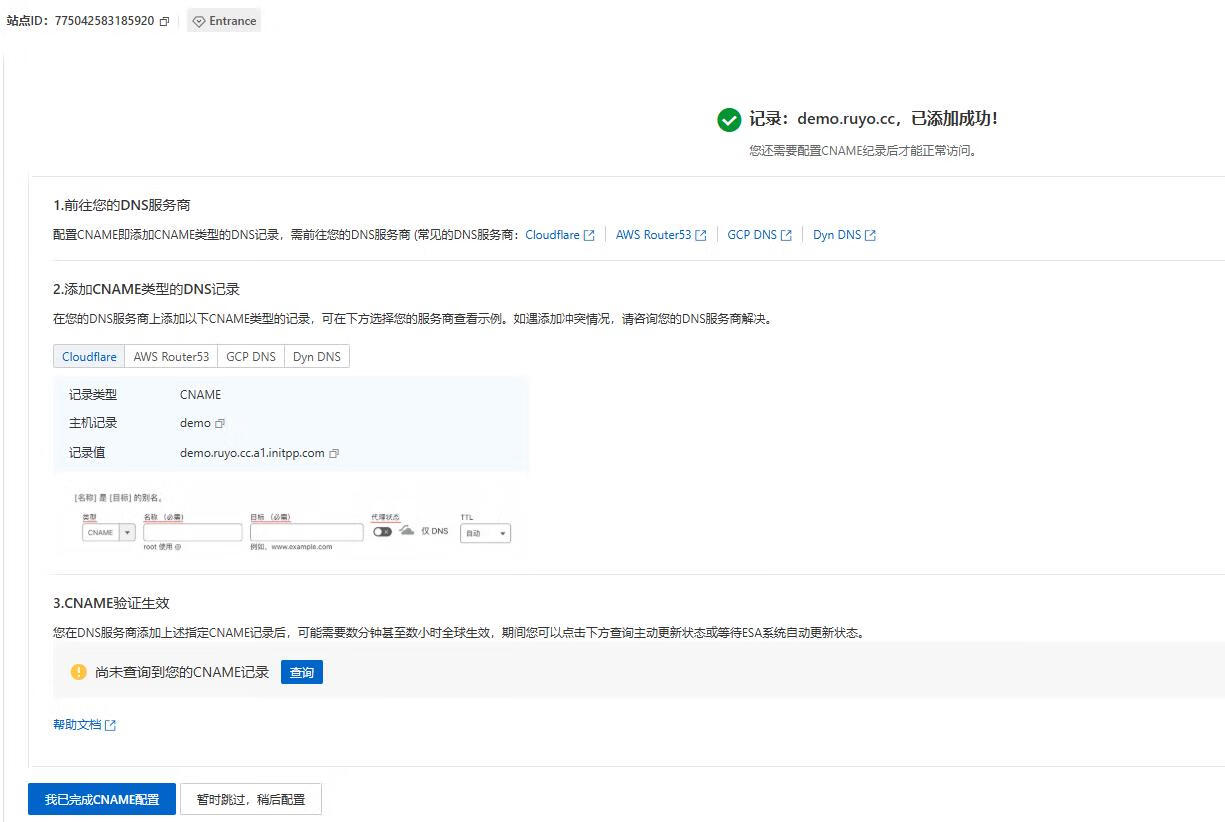Select the Cloudflare example tab
This screenshot has width=1225, height=822.
point(89,357)
